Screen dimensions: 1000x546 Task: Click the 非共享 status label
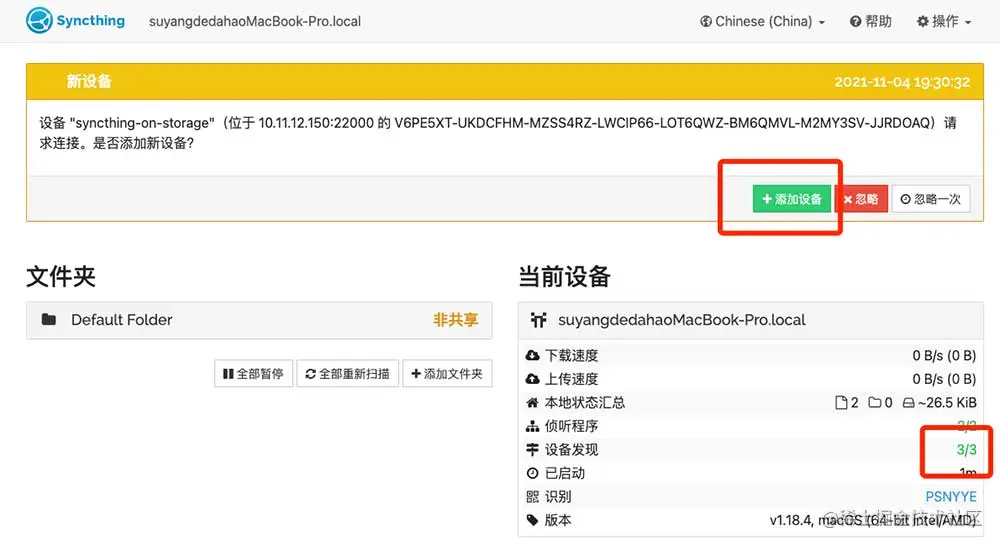pos(455,320)
